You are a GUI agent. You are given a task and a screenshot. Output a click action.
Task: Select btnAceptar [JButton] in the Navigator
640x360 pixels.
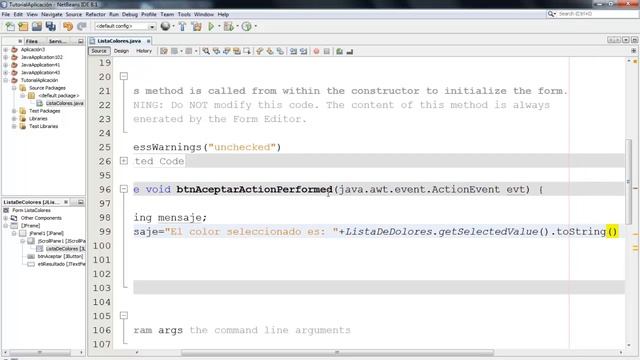tap(60, 256)
